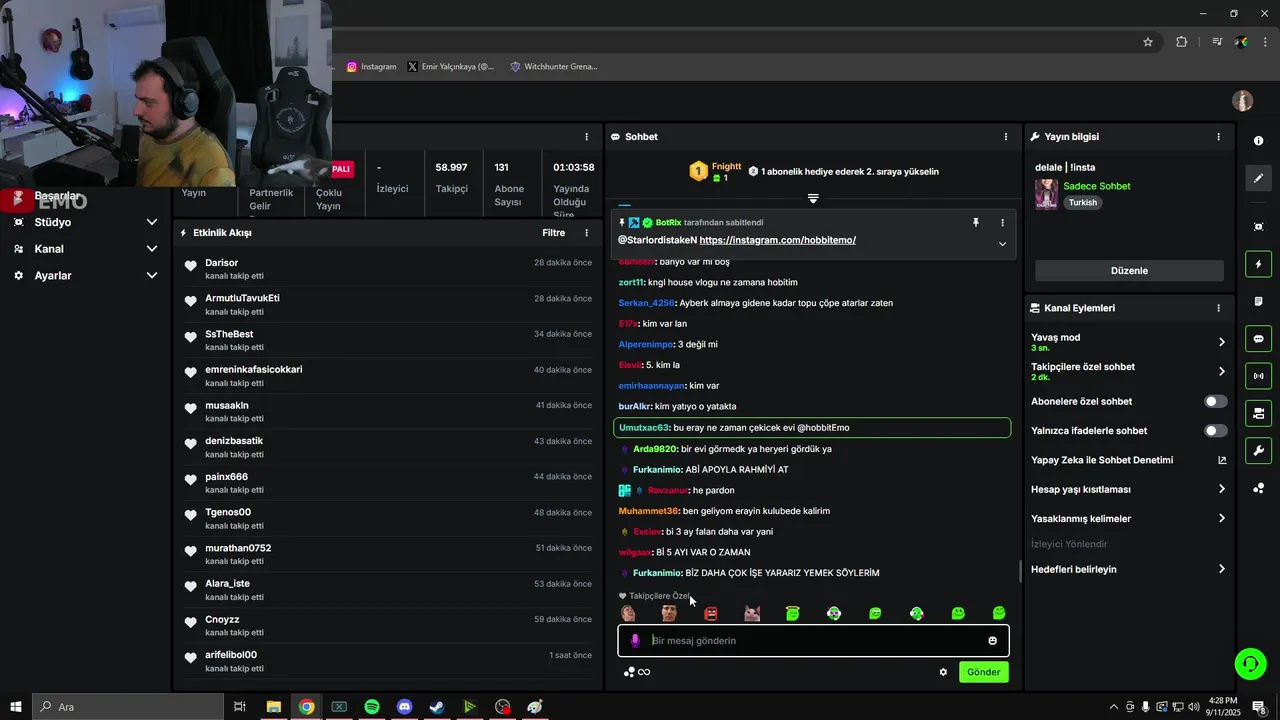Open Yavaş mod settings arrow
This screenshot has height=720, width=1280.
click(x=1221, y=342)
